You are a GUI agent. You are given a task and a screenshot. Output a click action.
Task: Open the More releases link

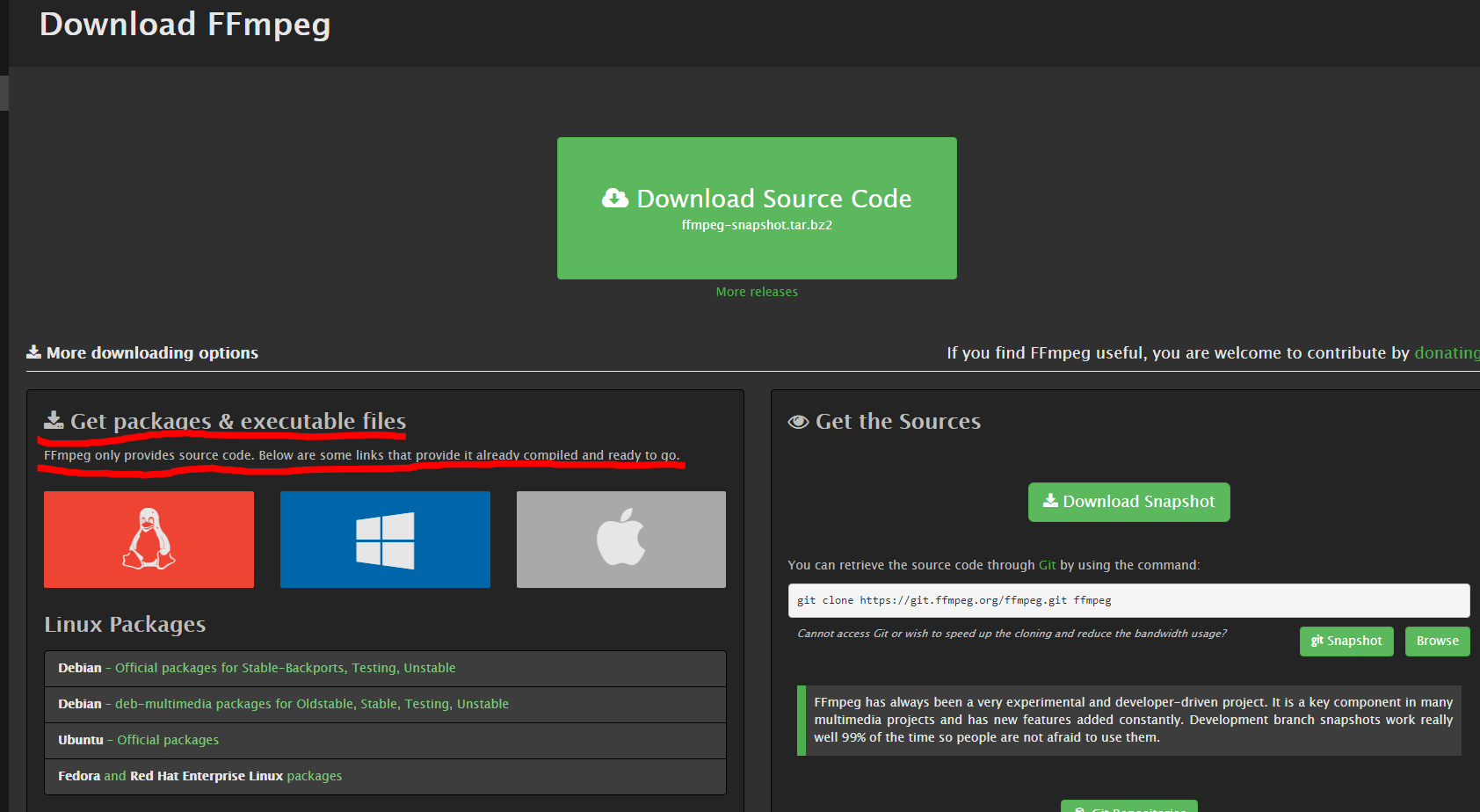pos(756,291)
